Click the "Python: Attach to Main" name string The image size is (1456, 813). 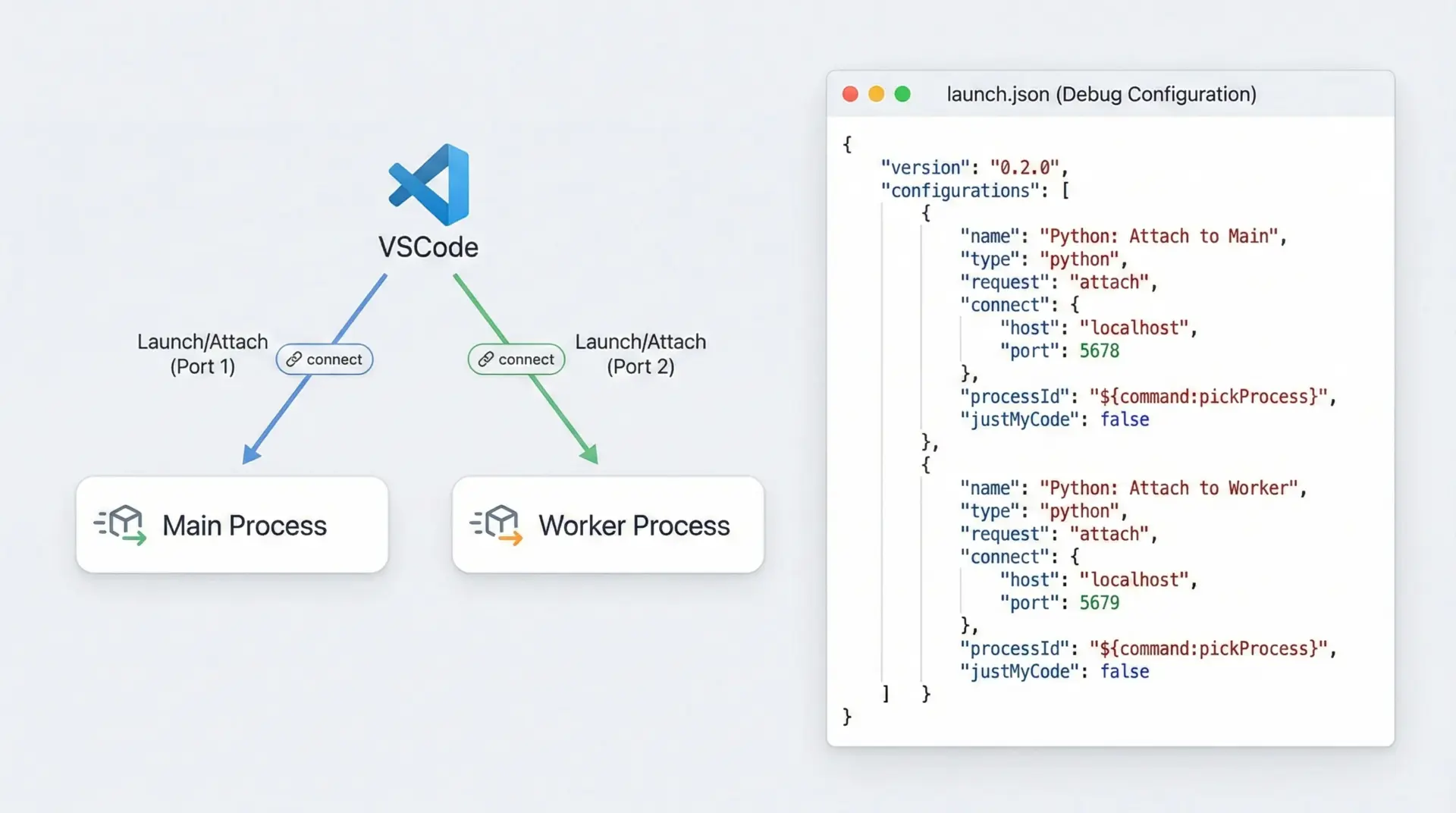pyautogui.click(x=1158, y=237)
